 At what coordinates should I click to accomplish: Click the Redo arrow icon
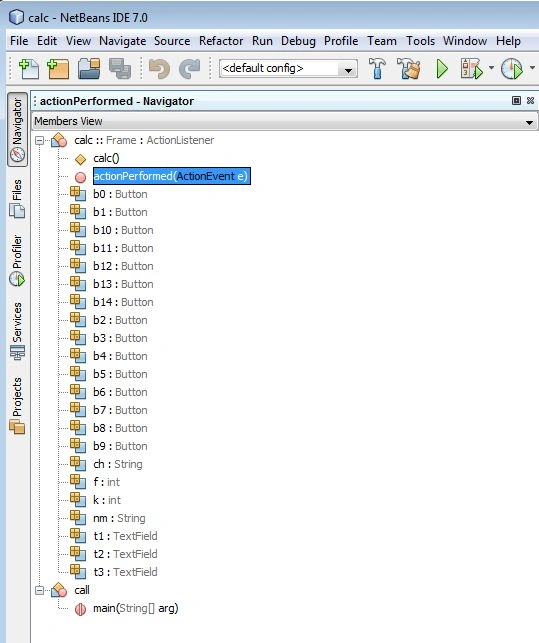189,68
